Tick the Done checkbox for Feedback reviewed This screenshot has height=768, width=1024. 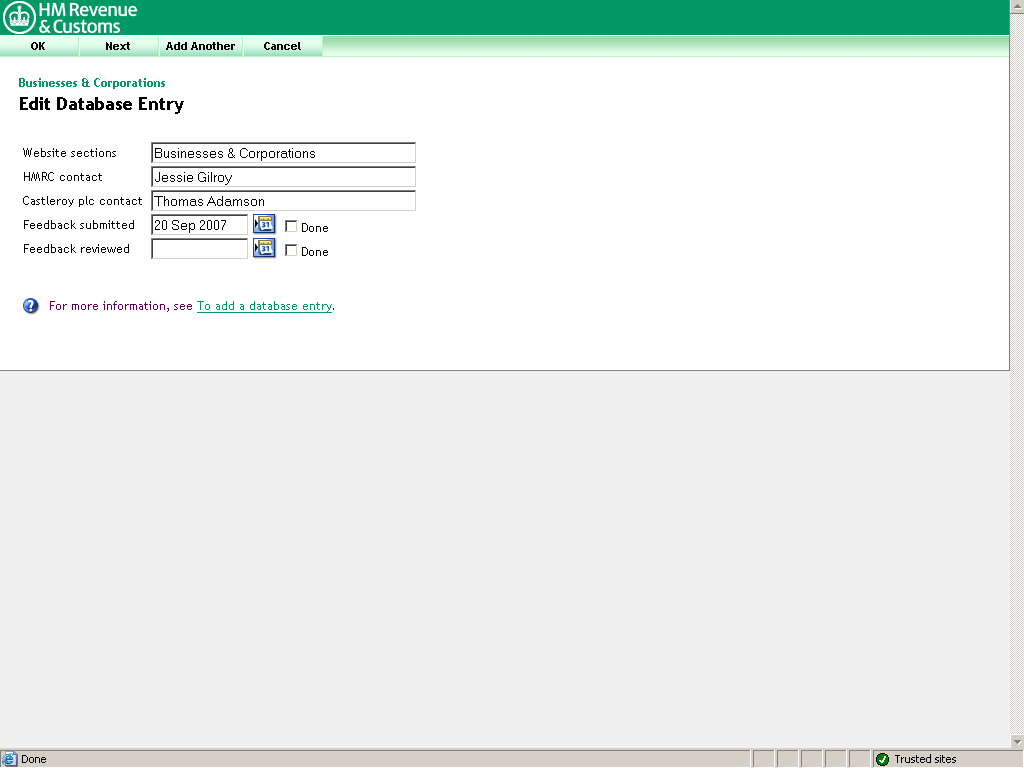291,251
